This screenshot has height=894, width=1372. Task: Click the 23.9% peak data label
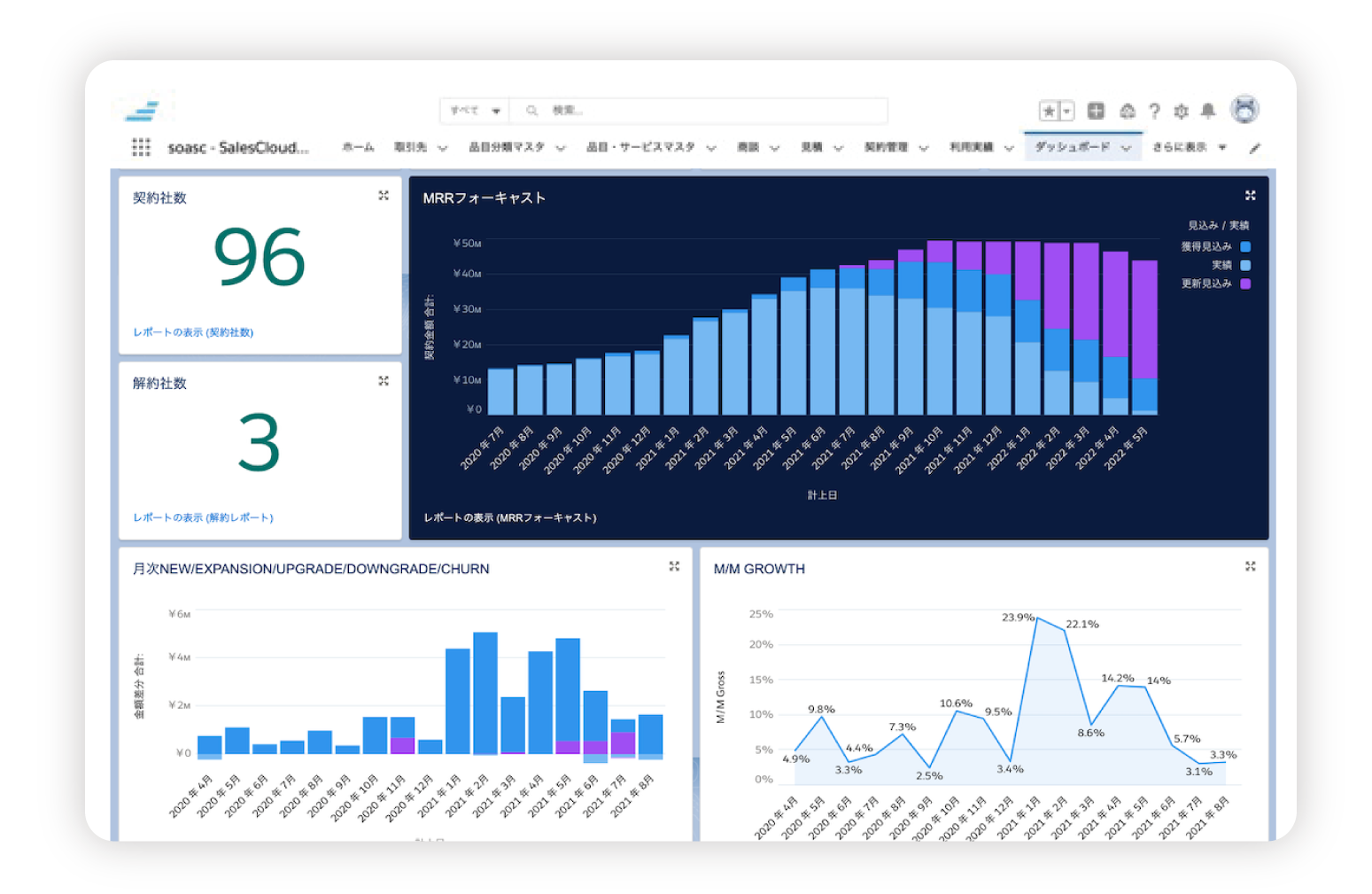1018,617
